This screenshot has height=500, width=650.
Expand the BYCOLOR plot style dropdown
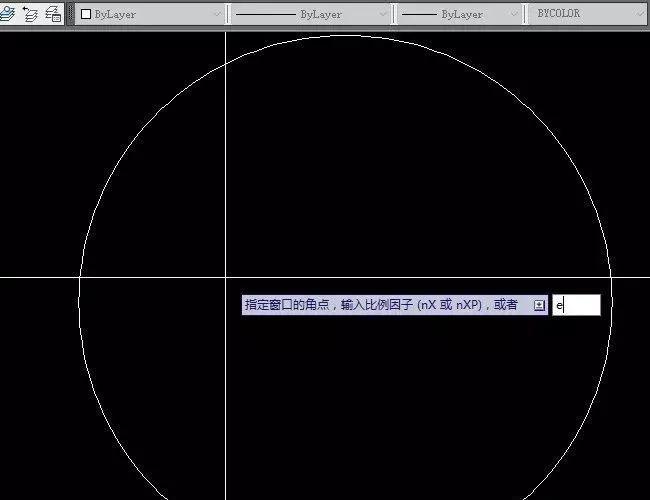pos(640,15)
